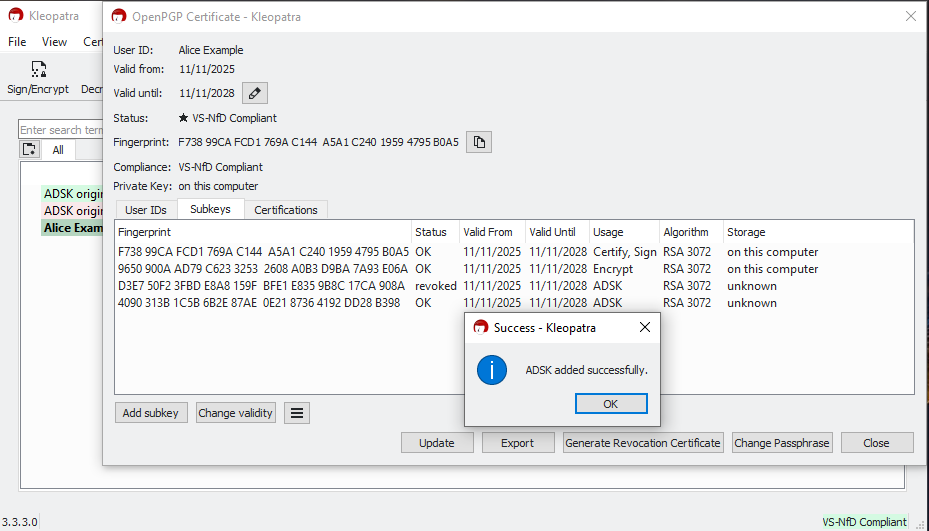The width and height of the screenshot is (929, 531).
Task: Click the Close button of certificate window
Action: point(876,443)
